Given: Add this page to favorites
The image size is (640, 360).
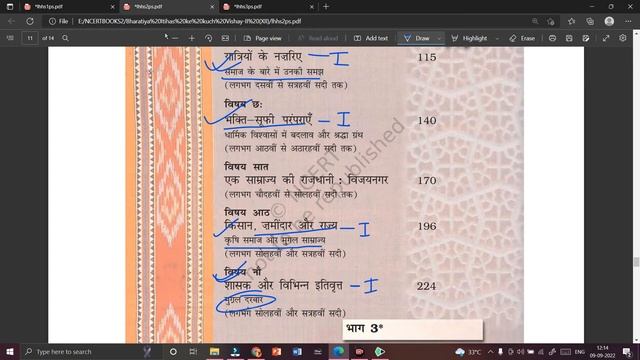Looking at the screenshot, I should click(x=551, y=21).
